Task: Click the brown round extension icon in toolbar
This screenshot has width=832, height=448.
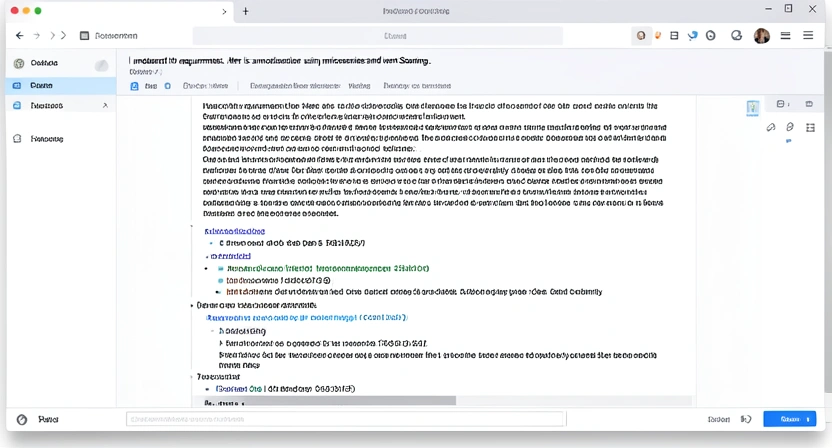Action: 641,36
